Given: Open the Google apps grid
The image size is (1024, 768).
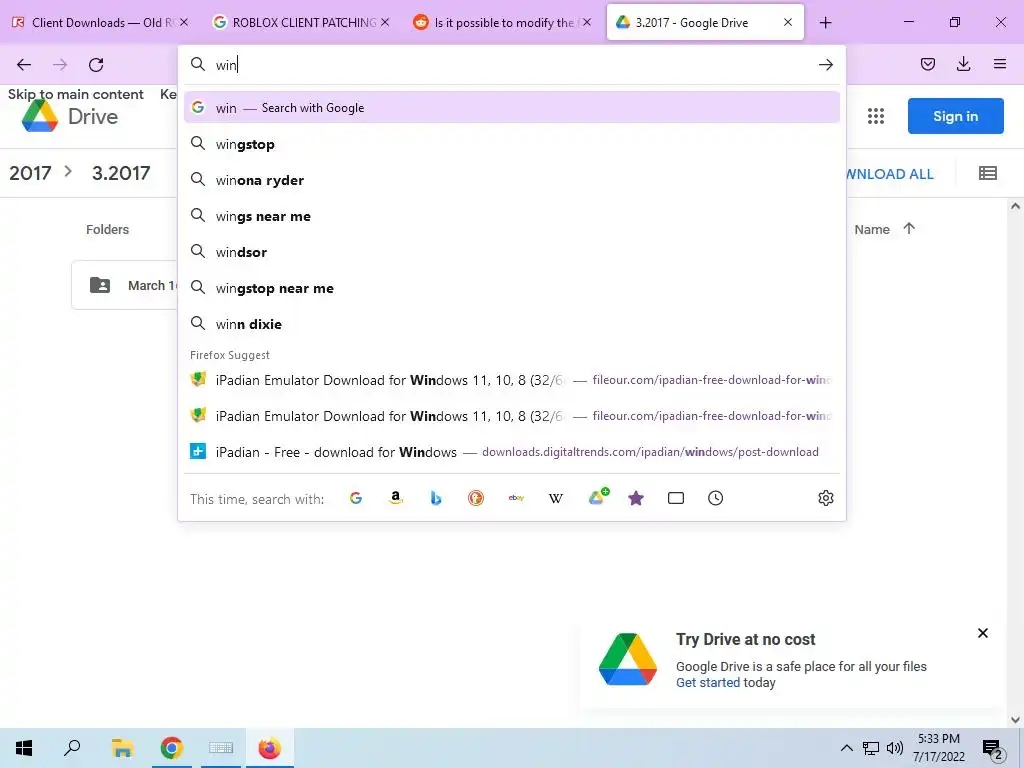Looking at the screenshot, I should click(876, 116).
